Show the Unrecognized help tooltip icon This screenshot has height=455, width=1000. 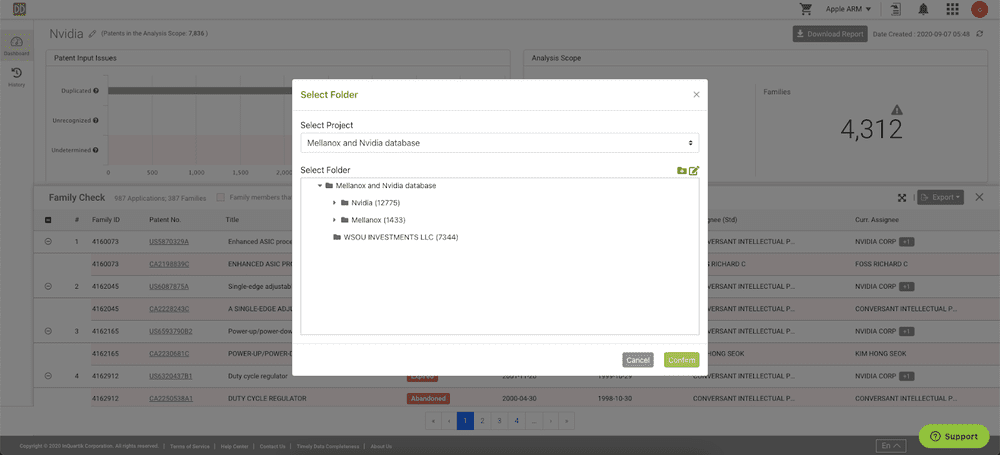point(96,120)
